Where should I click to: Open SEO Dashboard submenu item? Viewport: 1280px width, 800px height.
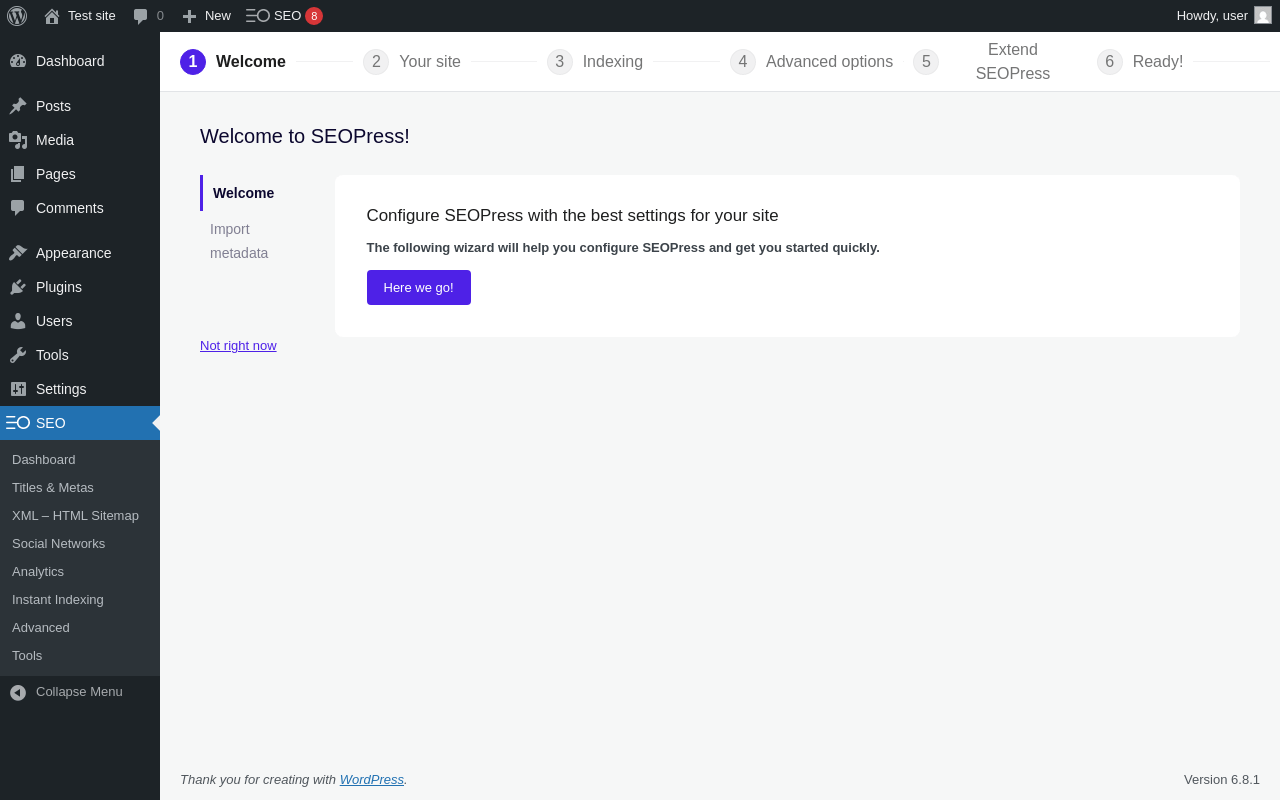44,460
